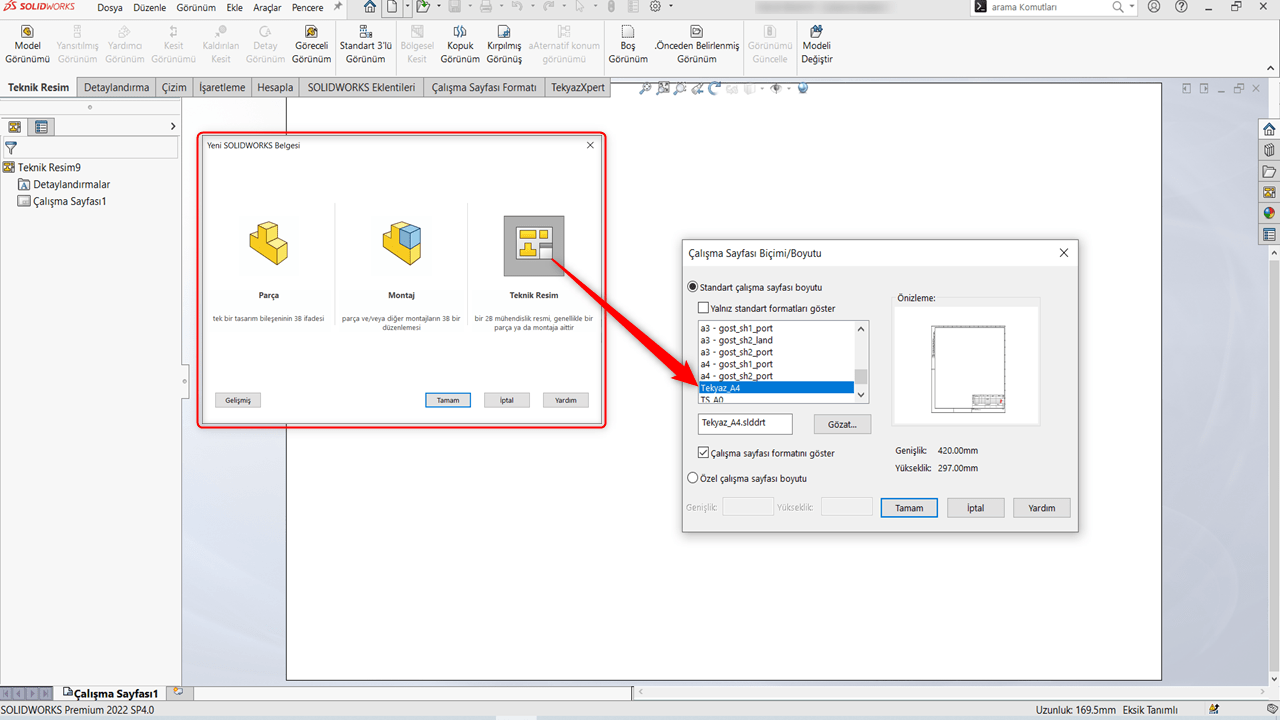Click the user account icon

click(x=1154, y=7)
